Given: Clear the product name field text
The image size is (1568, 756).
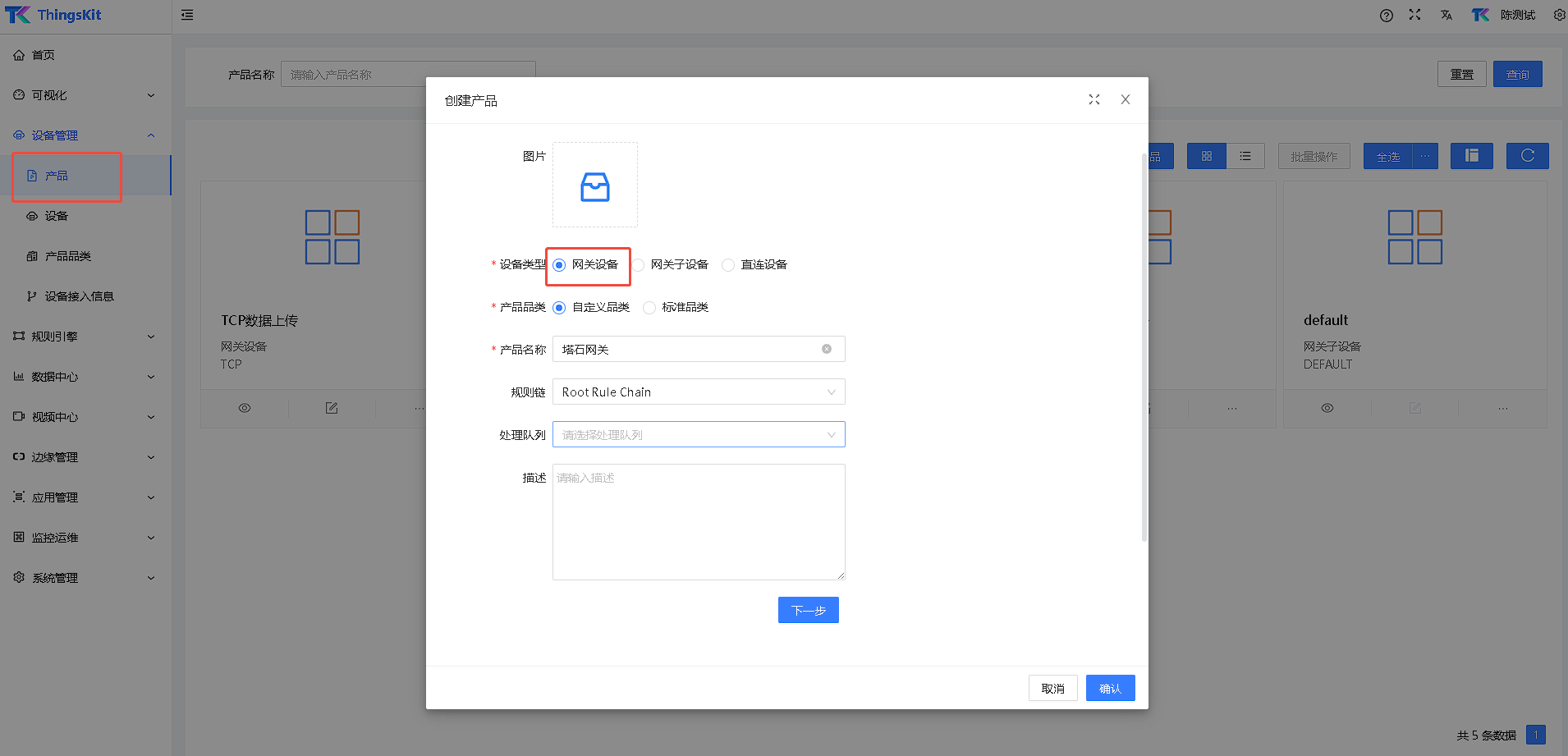Looking at the screenshot, I should tap(826, 349).
